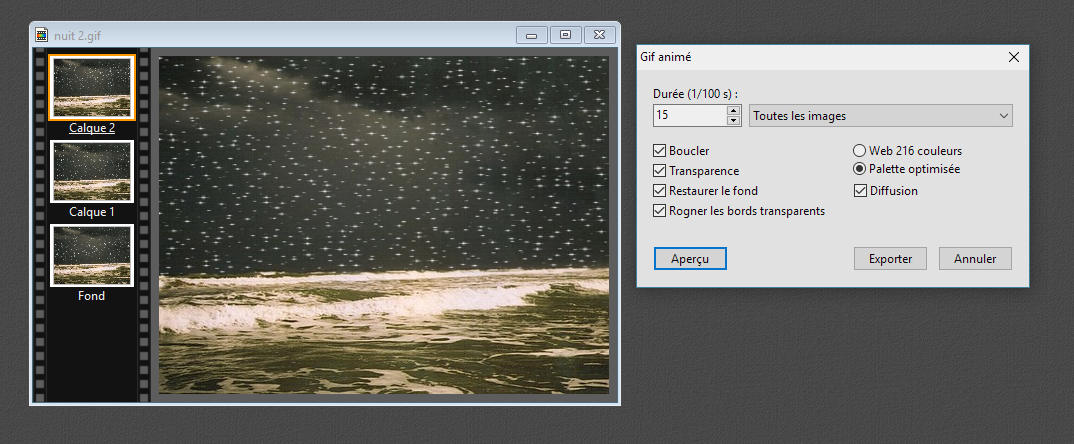Select the Calque 2 layer thumbnail

pyautogui.click(x=91, y=88)
